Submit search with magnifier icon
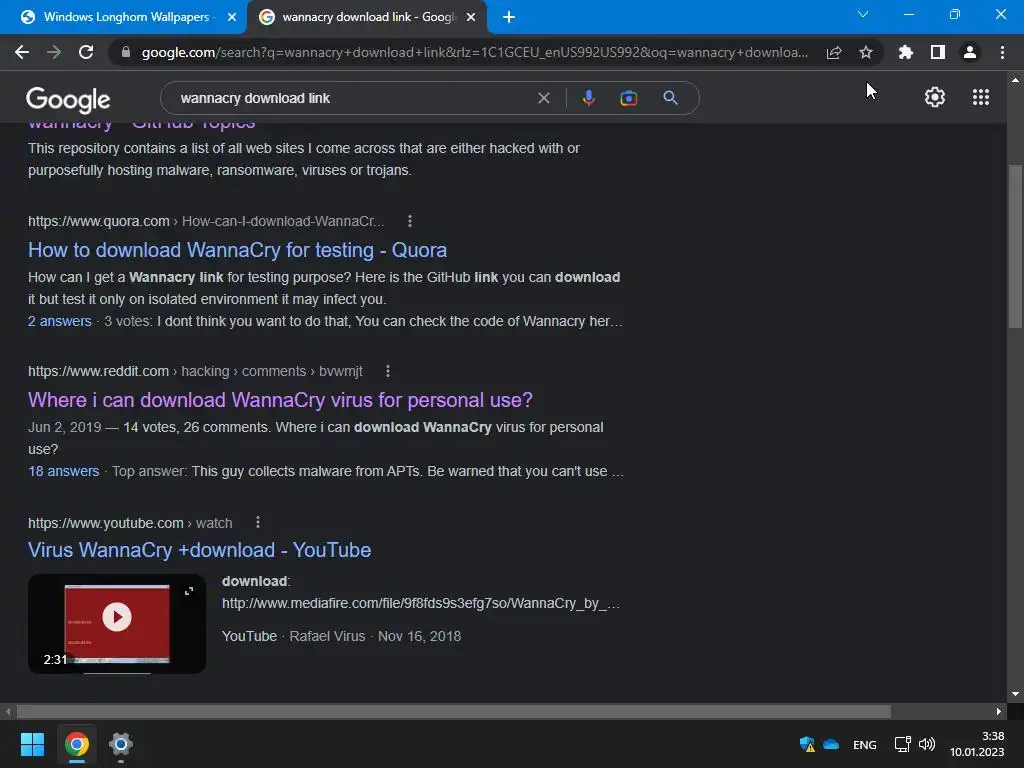The height and width of the screenshot is (768, 1024). pos(670,98)
